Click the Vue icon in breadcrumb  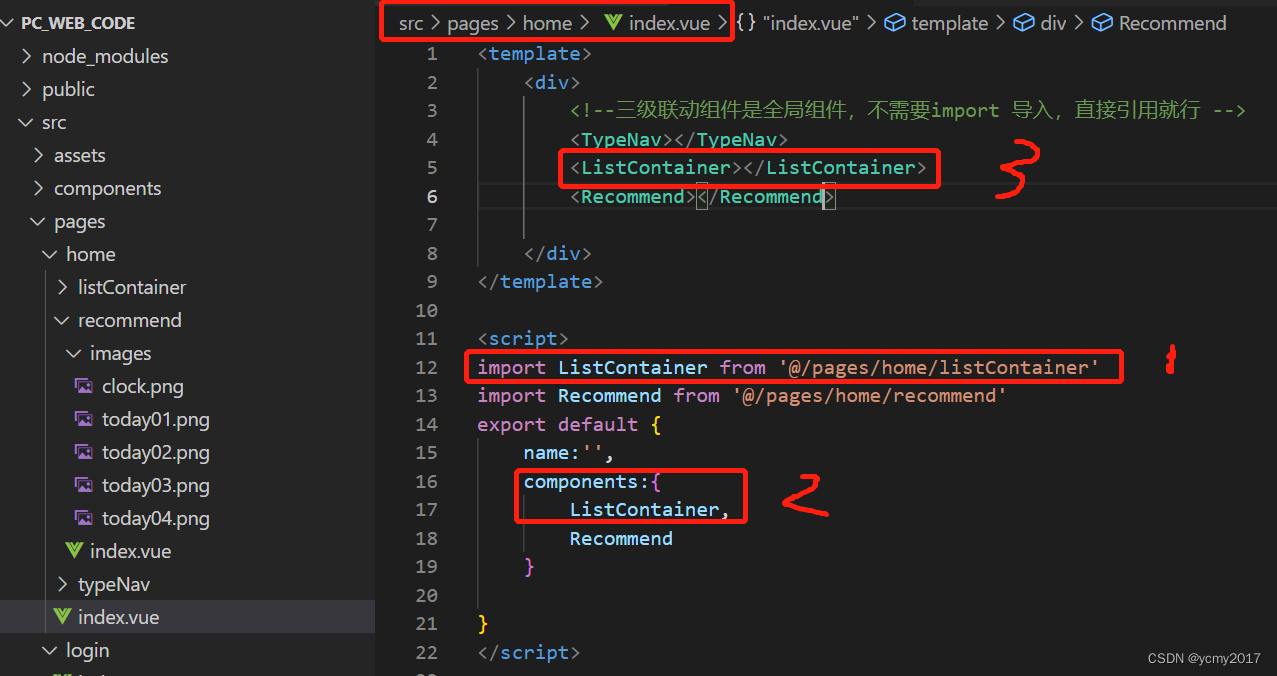[613, 23]
